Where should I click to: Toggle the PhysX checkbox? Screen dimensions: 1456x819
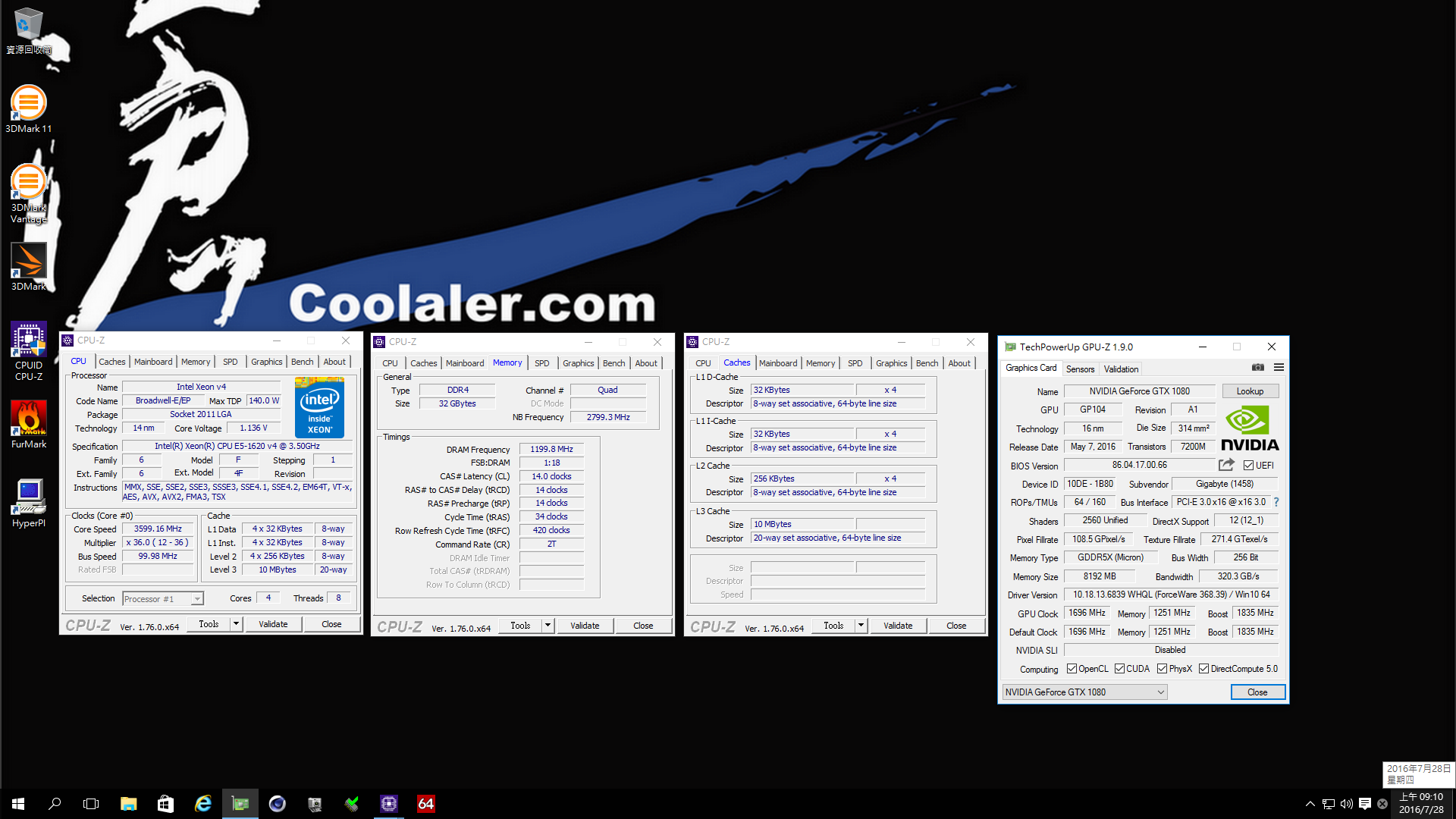(x=1162, y=669)
